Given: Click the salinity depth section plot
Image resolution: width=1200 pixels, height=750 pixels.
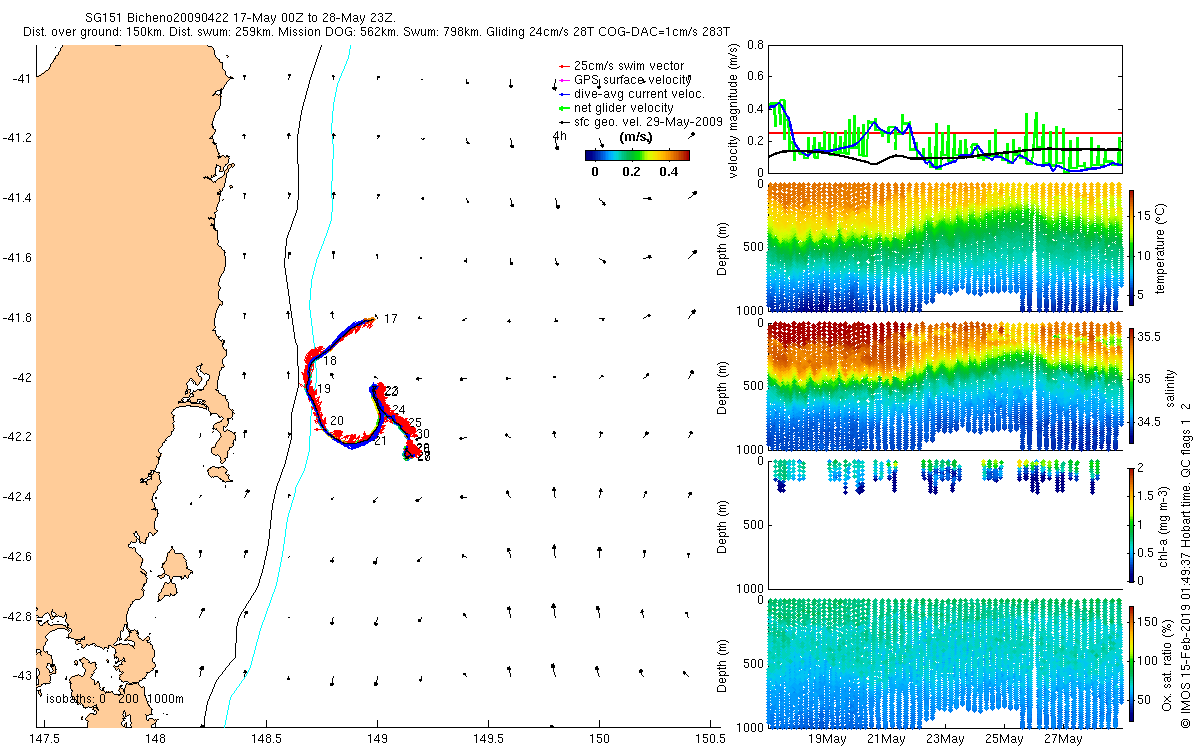Looking at the screenshot, I should 944,386.
